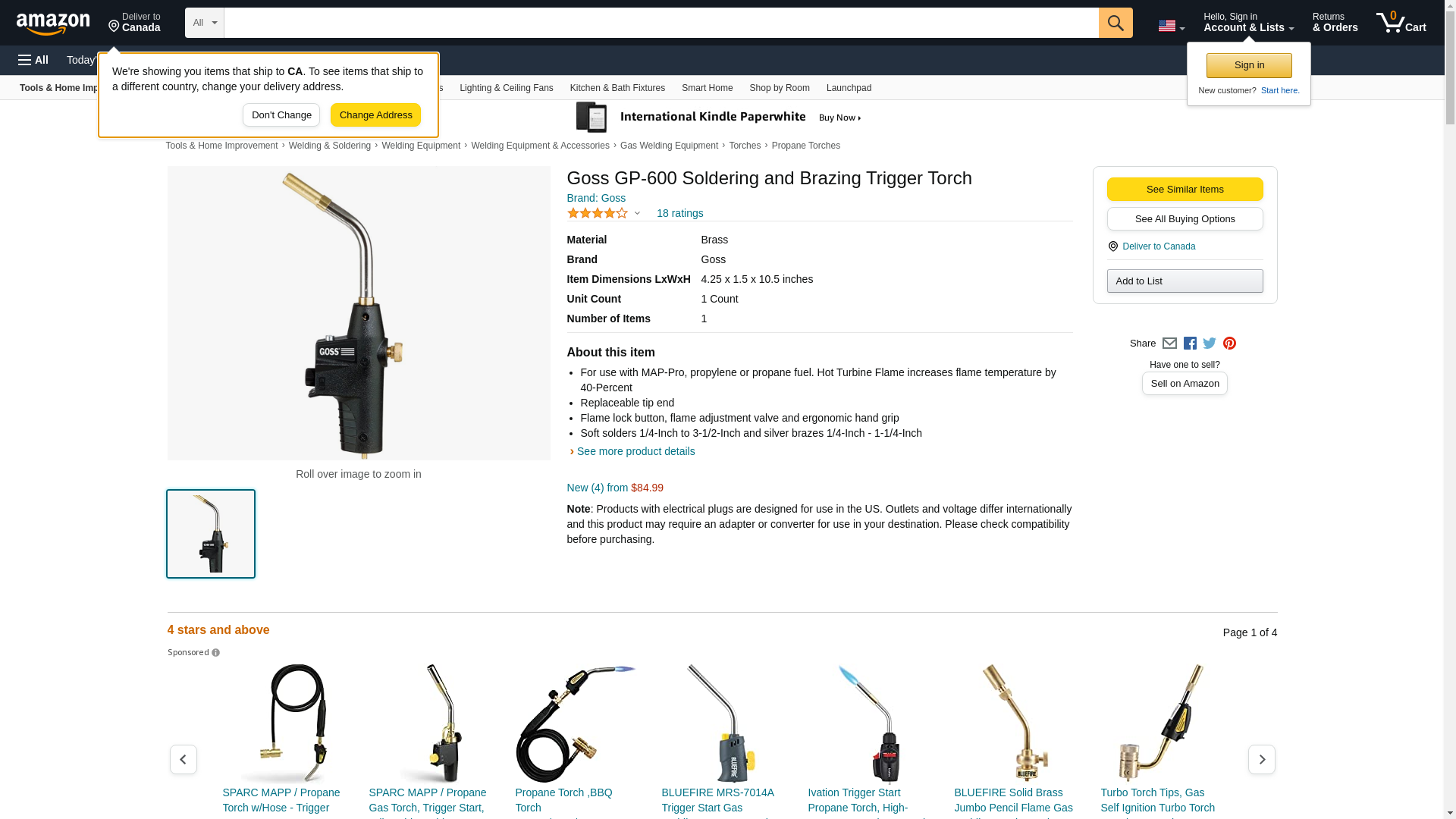Select the torch product thumbnail
The height and width of the screenshot is (819, 1456).
click(x=211, y=534)
